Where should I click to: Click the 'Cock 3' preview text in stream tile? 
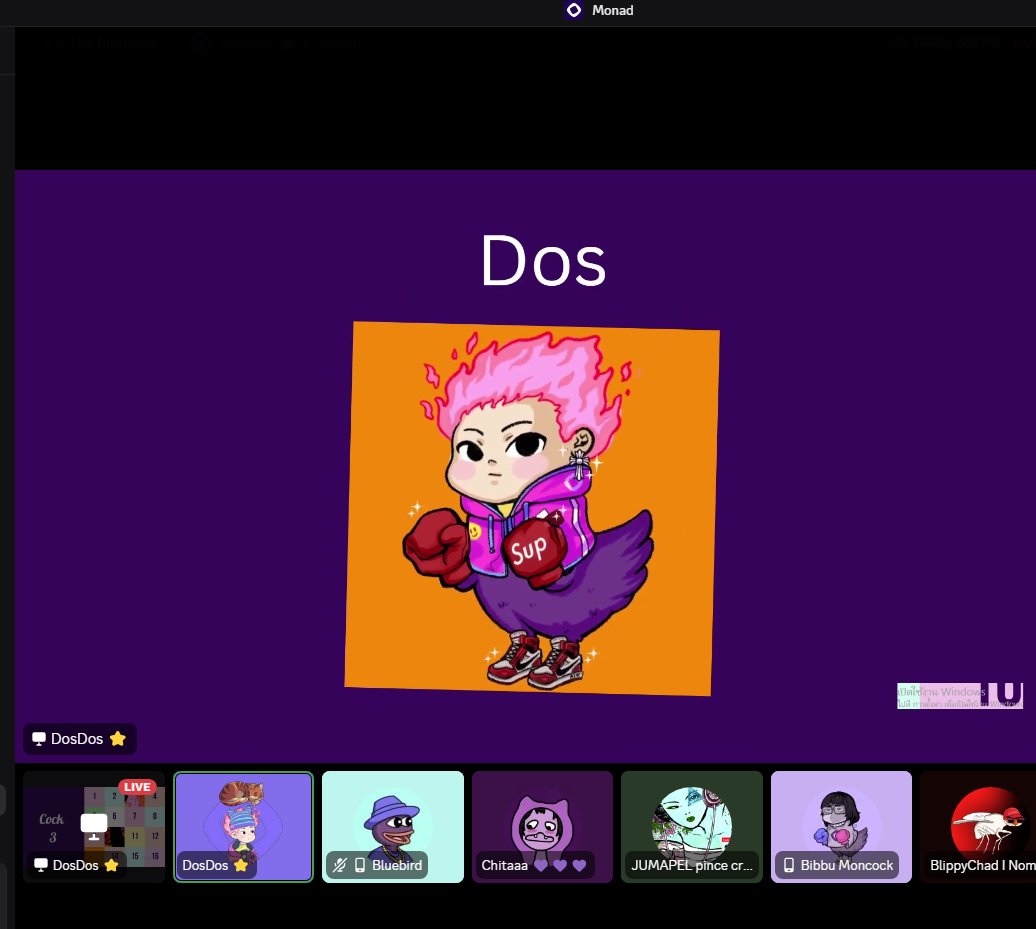52,827
